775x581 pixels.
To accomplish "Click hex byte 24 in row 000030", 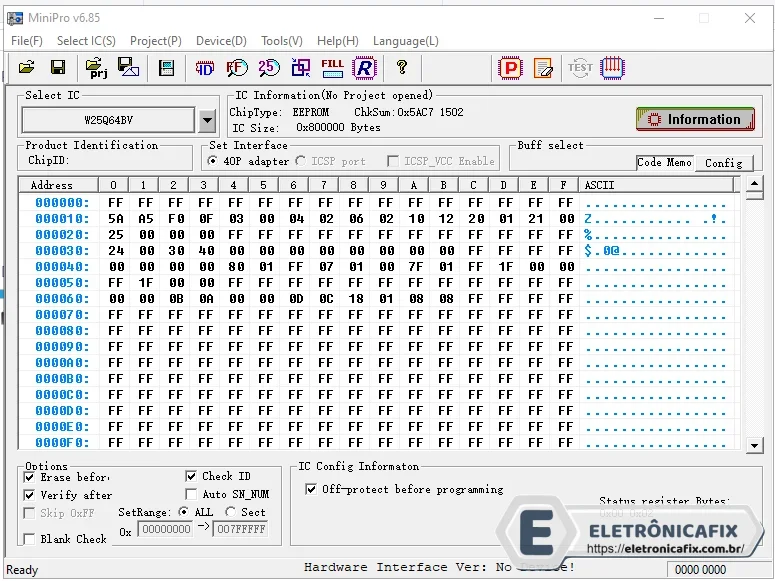I will point(116,251).
